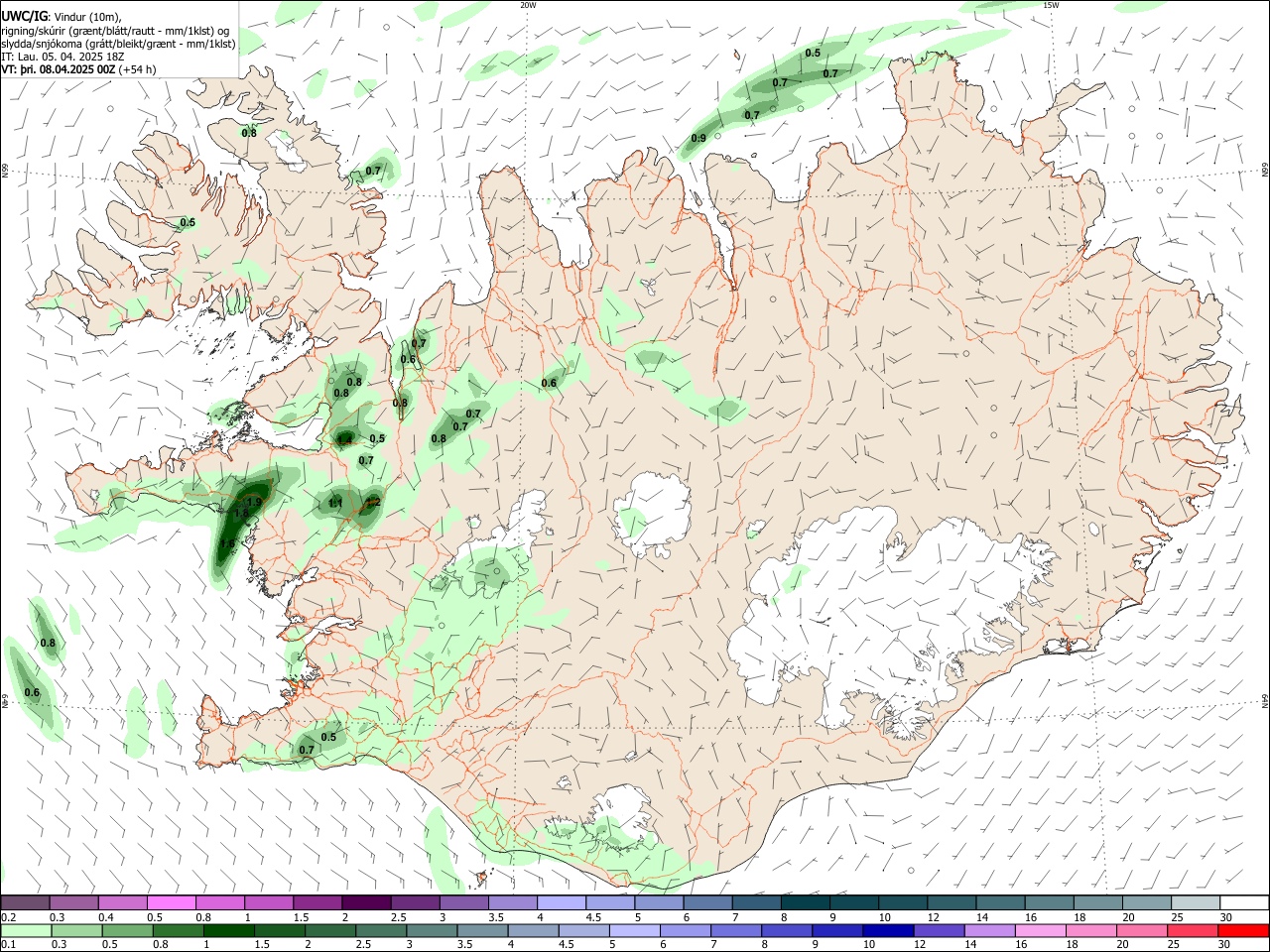The width and height of the screenshot is (1270, 952).
Task: Select the 'rigning/skúrir' legend description line
Action: (x=115, y=31)
